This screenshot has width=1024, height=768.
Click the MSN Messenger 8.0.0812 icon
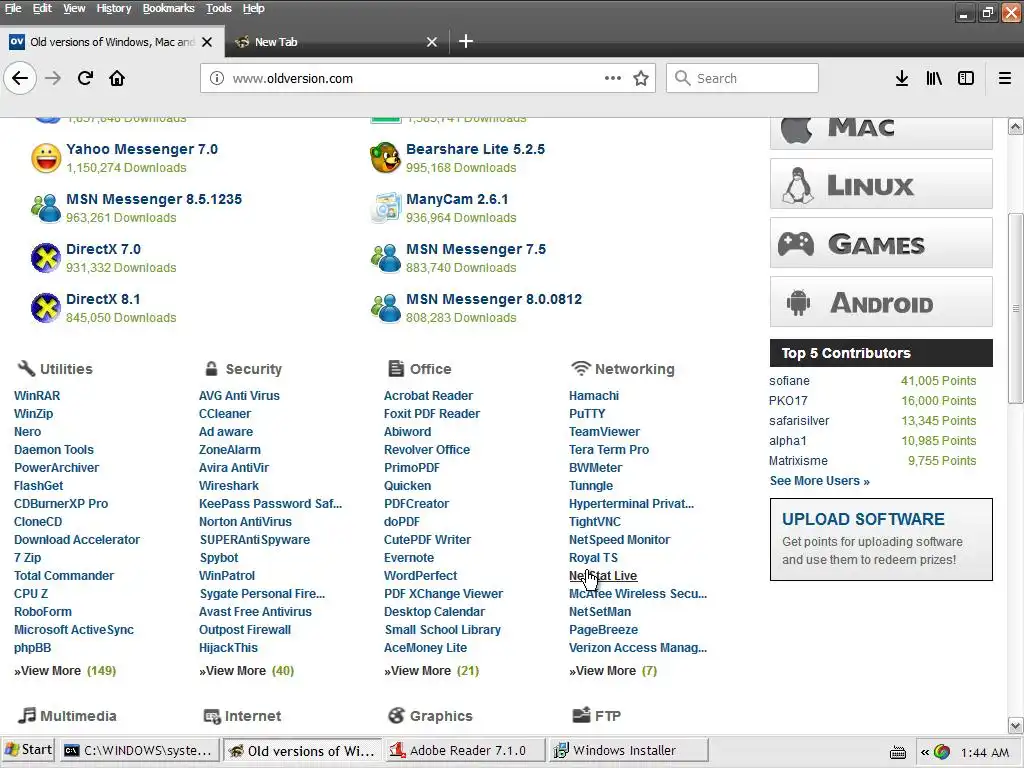coord(385,308)
